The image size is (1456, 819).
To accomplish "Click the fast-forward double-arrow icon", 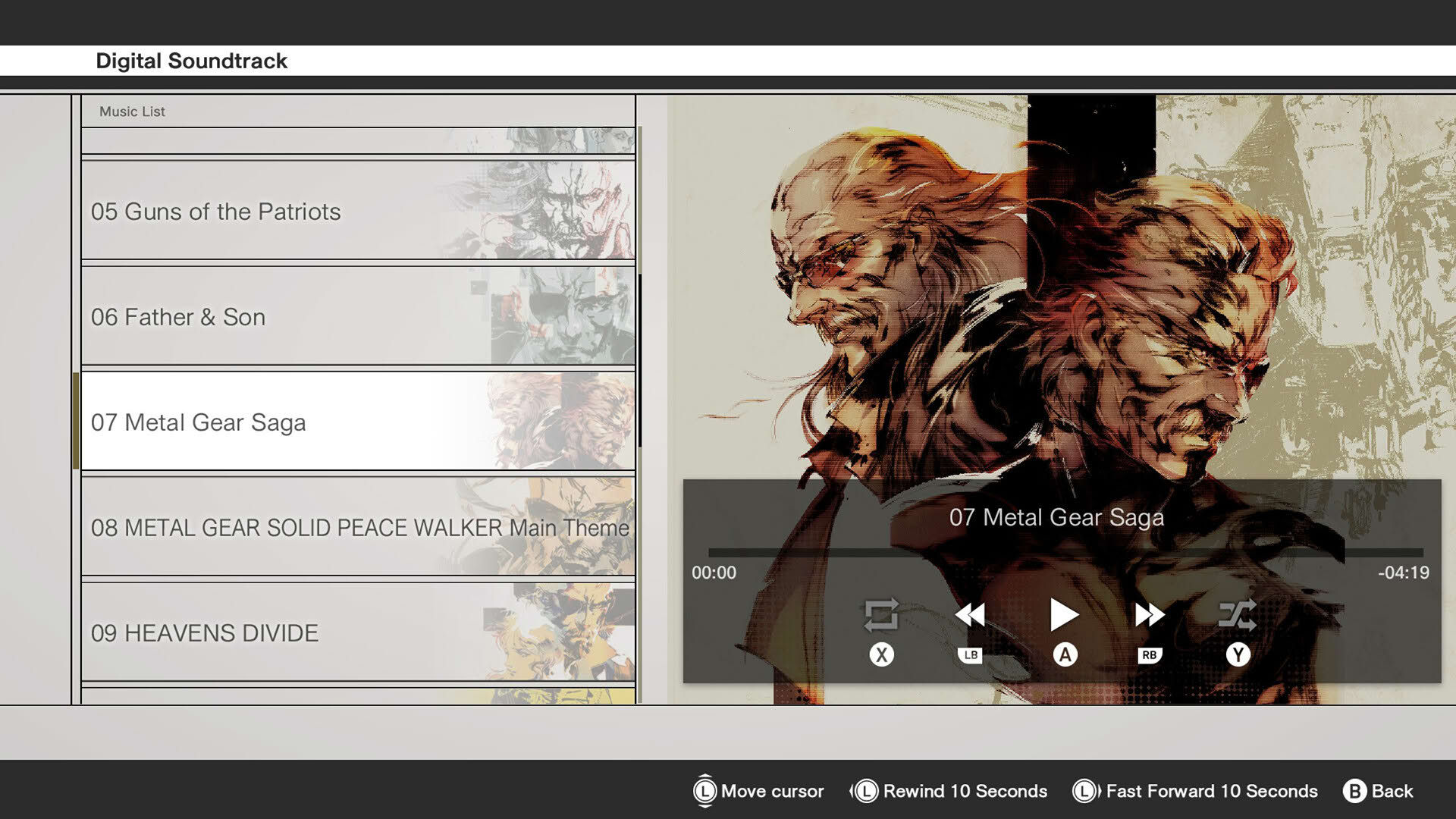I will 1150,615.
